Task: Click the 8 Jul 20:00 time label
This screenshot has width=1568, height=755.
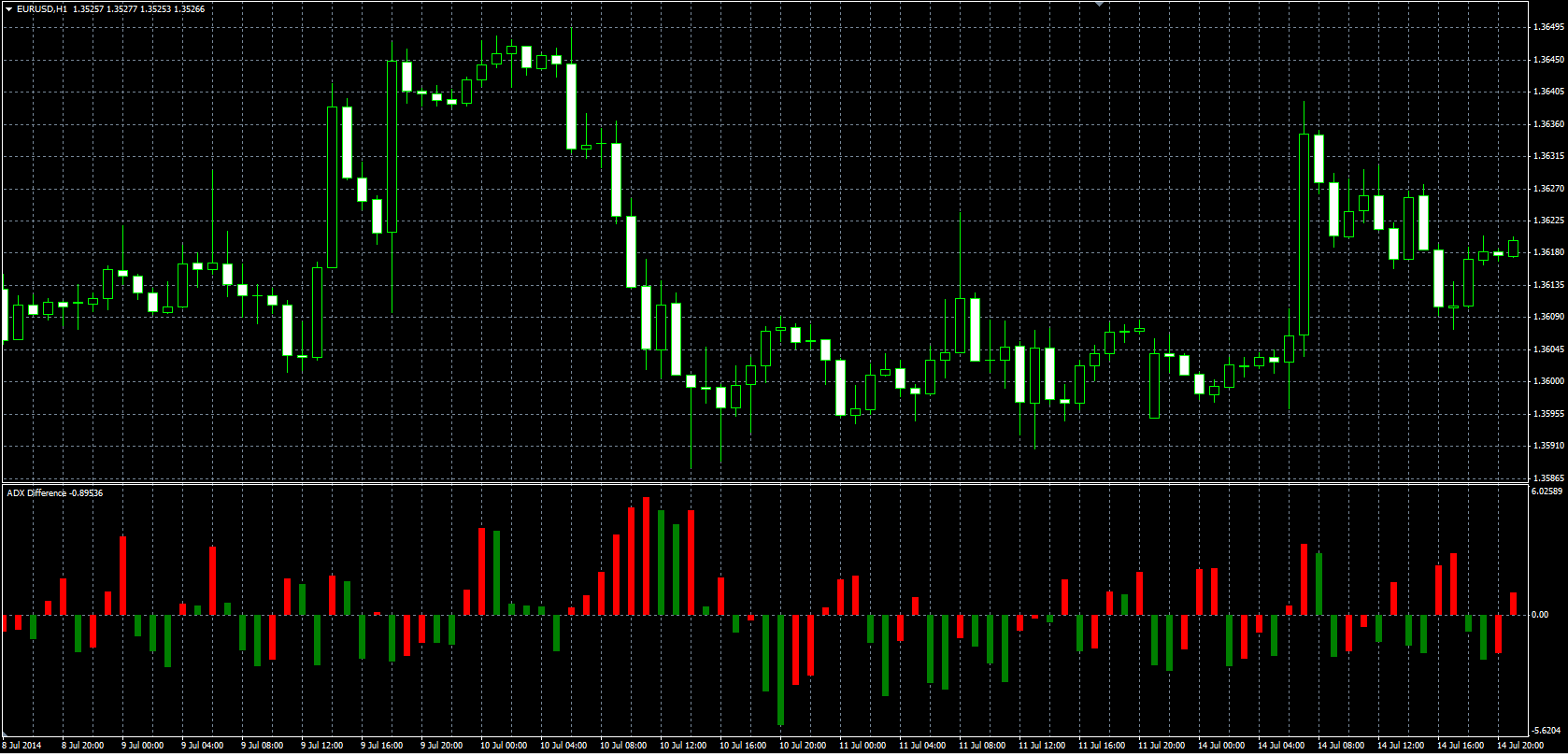Action: [83, 746]
